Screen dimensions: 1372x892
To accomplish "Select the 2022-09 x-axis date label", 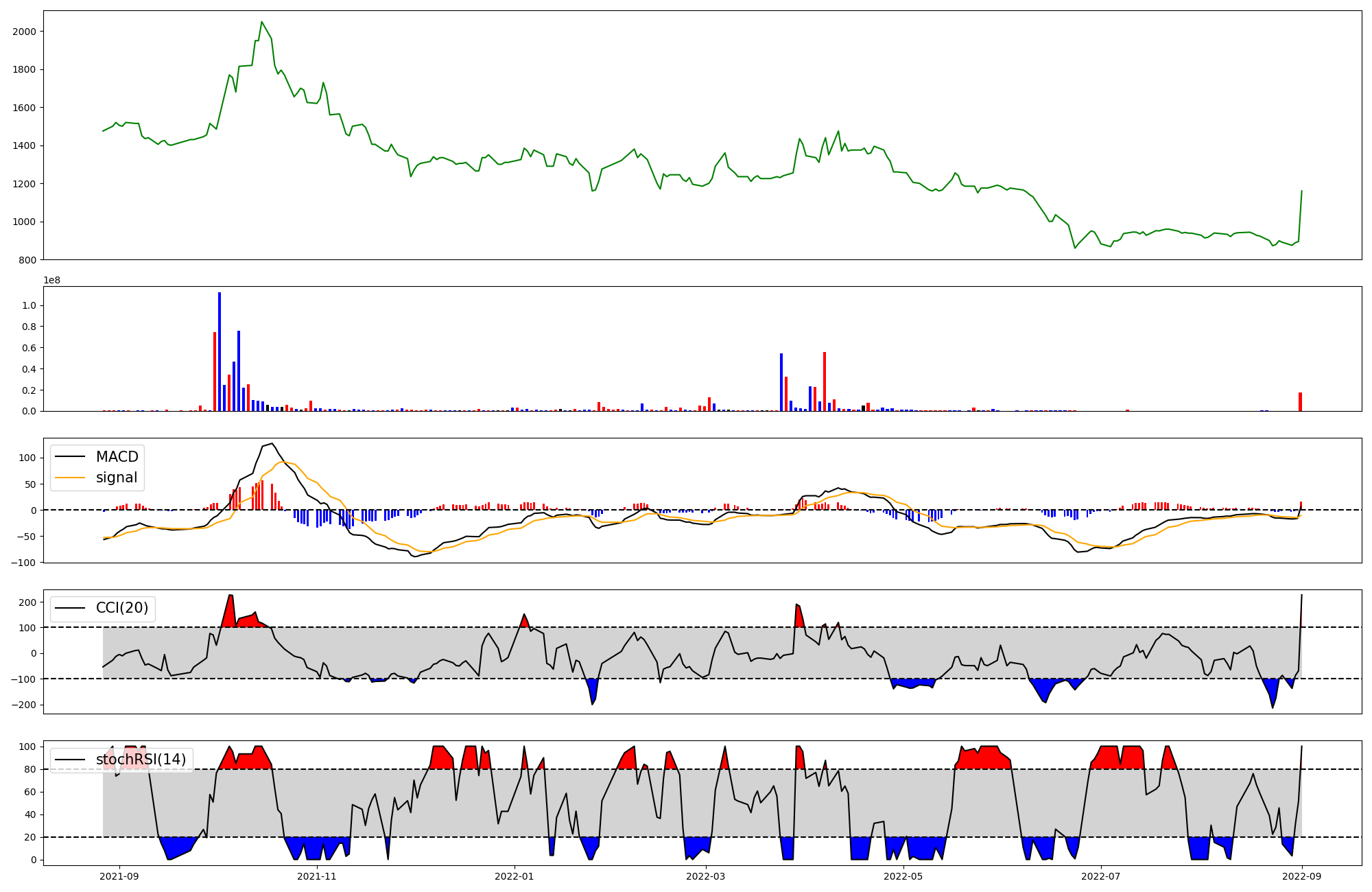I will pos(1301,876).
